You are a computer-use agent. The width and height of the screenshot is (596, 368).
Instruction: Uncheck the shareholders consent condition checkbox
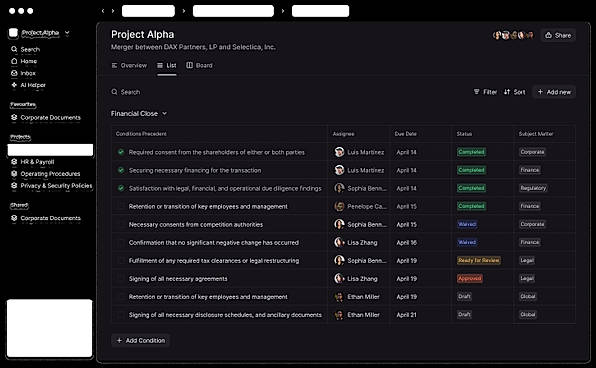coord(121,152)
